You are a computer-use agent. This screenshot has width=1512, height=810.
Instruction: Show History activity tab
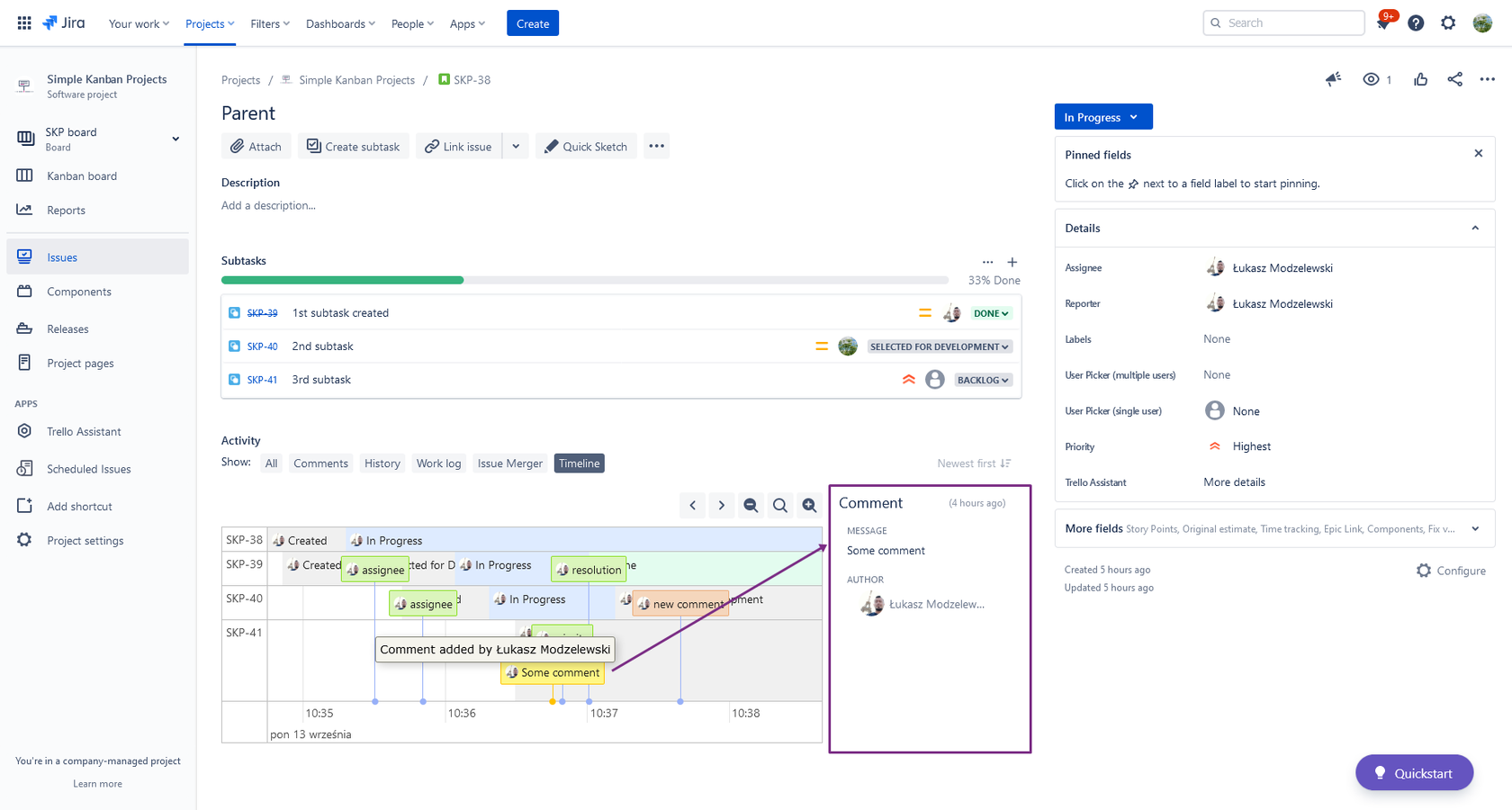tap(382, 463)
